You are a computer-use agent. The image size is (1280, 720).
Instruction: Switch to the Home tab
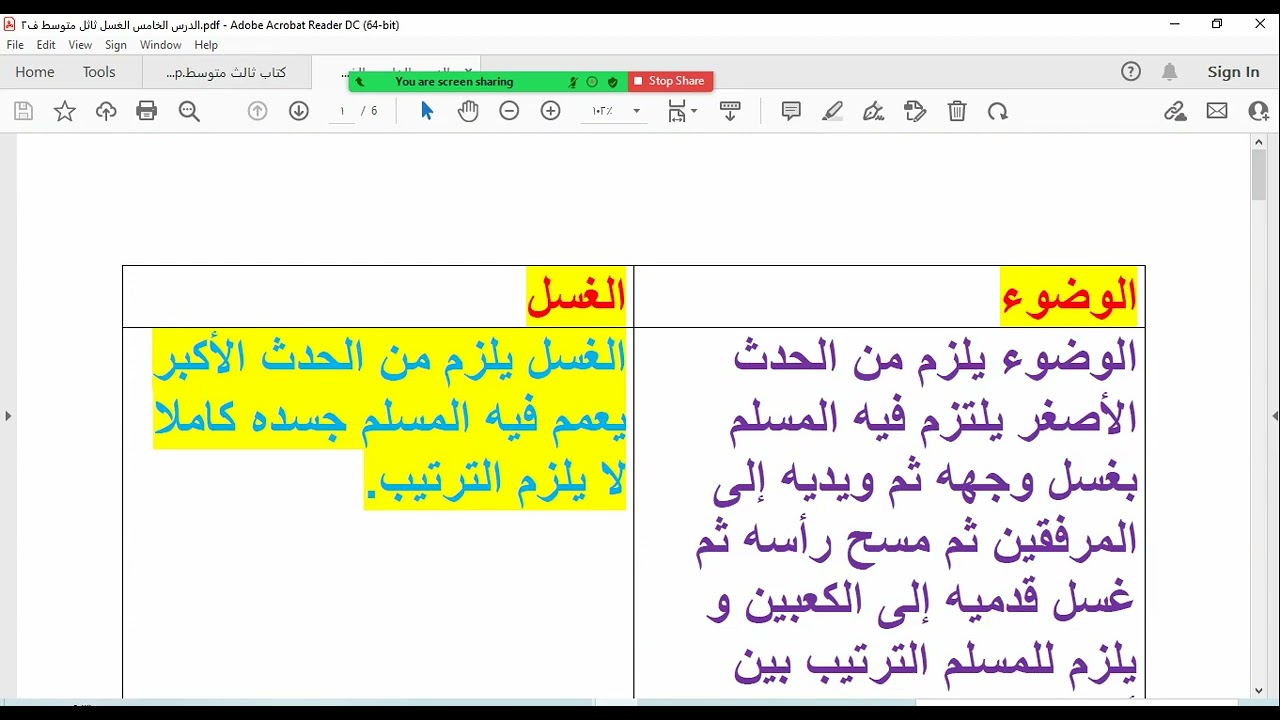35,72
